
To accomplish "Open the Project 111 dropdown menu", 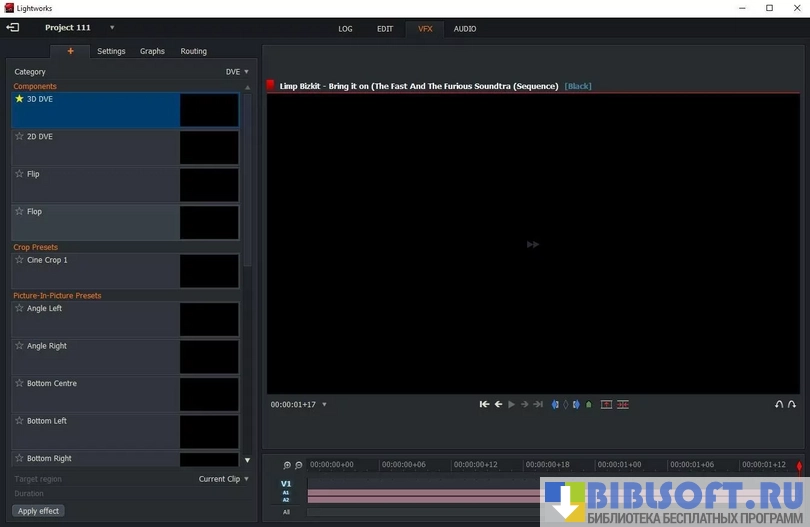I will click(x=112, y=28).
